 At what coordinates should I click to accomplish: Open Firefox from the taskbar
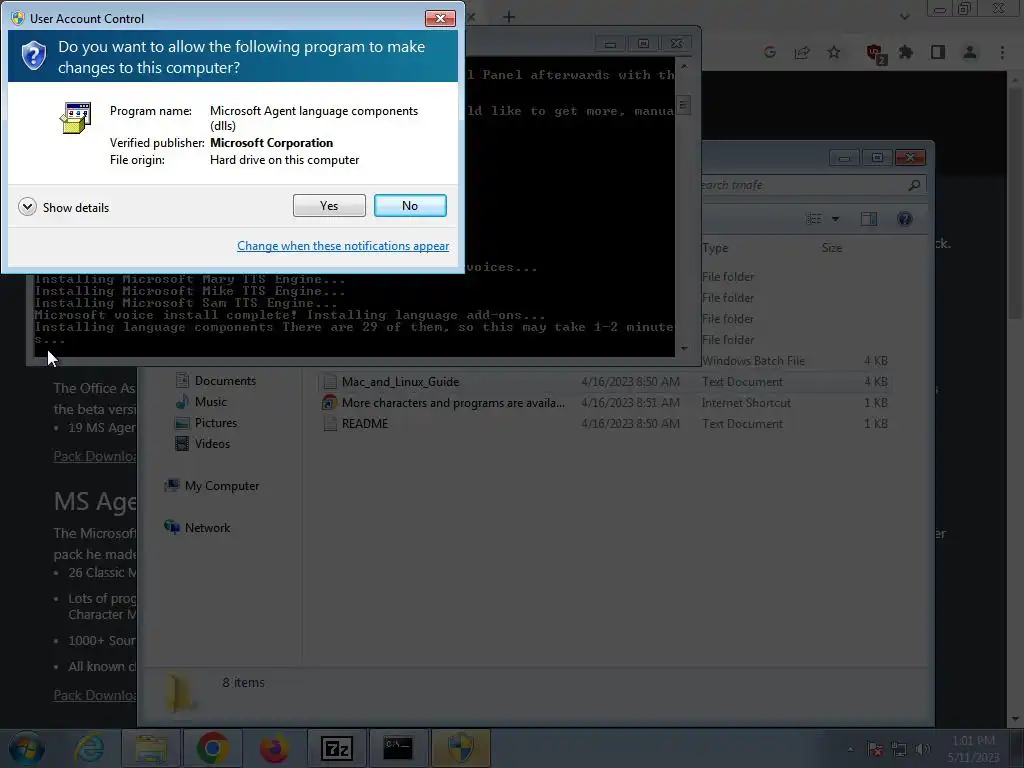tap(274, 748)
